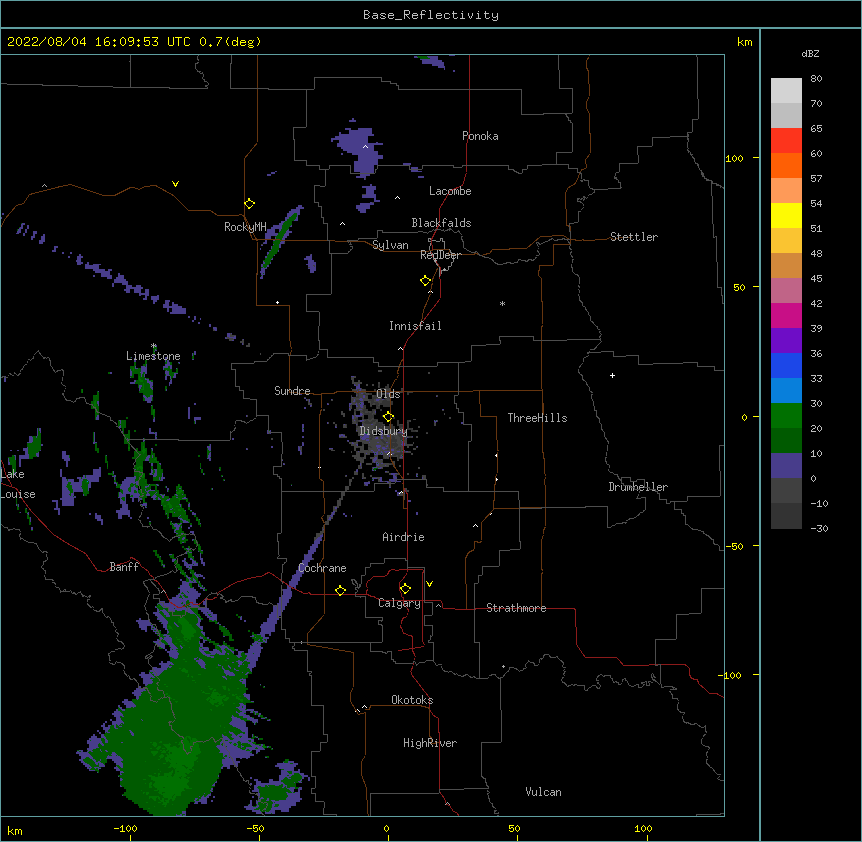The height and width of the screenshot is (842, 862).
Task: Click the Drumheller label
Action: click(638, 487)
